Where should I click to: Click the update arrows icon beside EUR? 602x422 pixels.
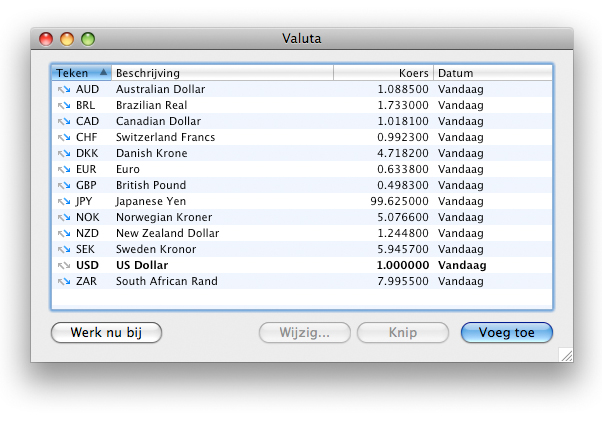pos(64,169)
